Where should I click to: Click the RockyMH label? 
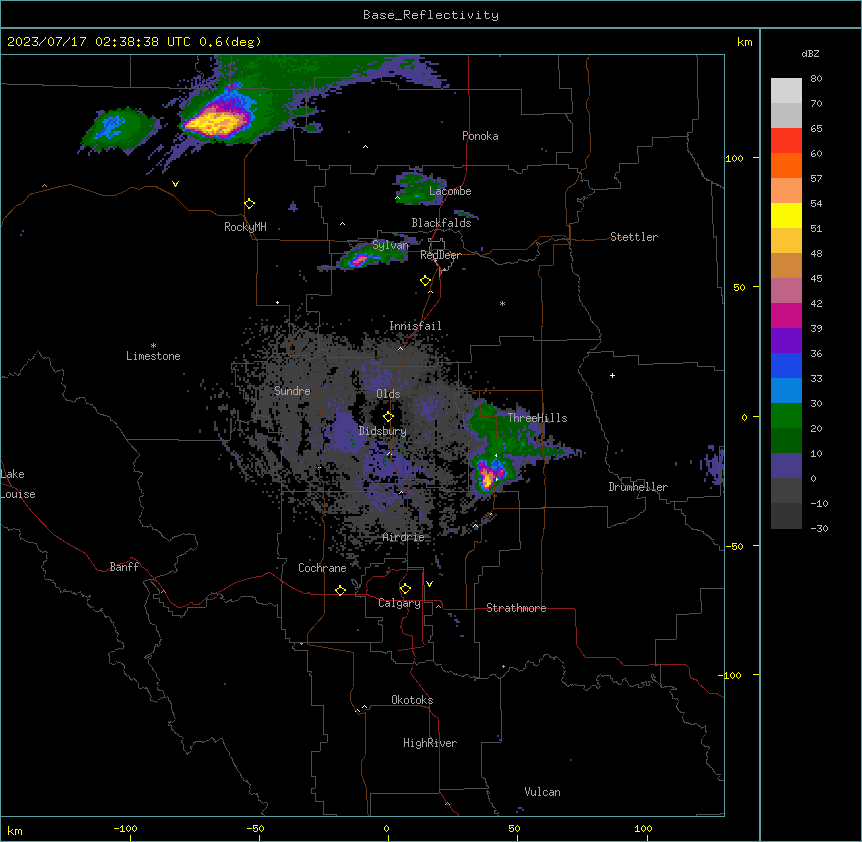coord(245,227)
